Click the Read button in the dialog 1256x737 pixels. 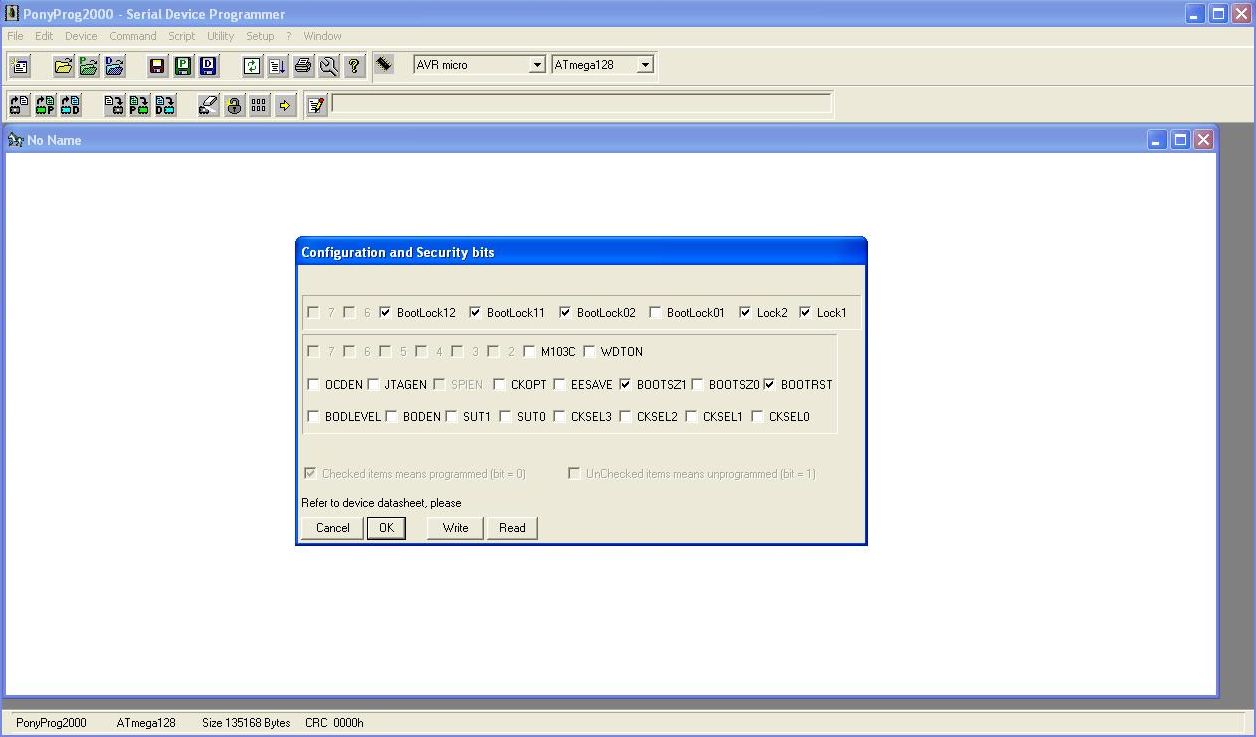(512, 528)
